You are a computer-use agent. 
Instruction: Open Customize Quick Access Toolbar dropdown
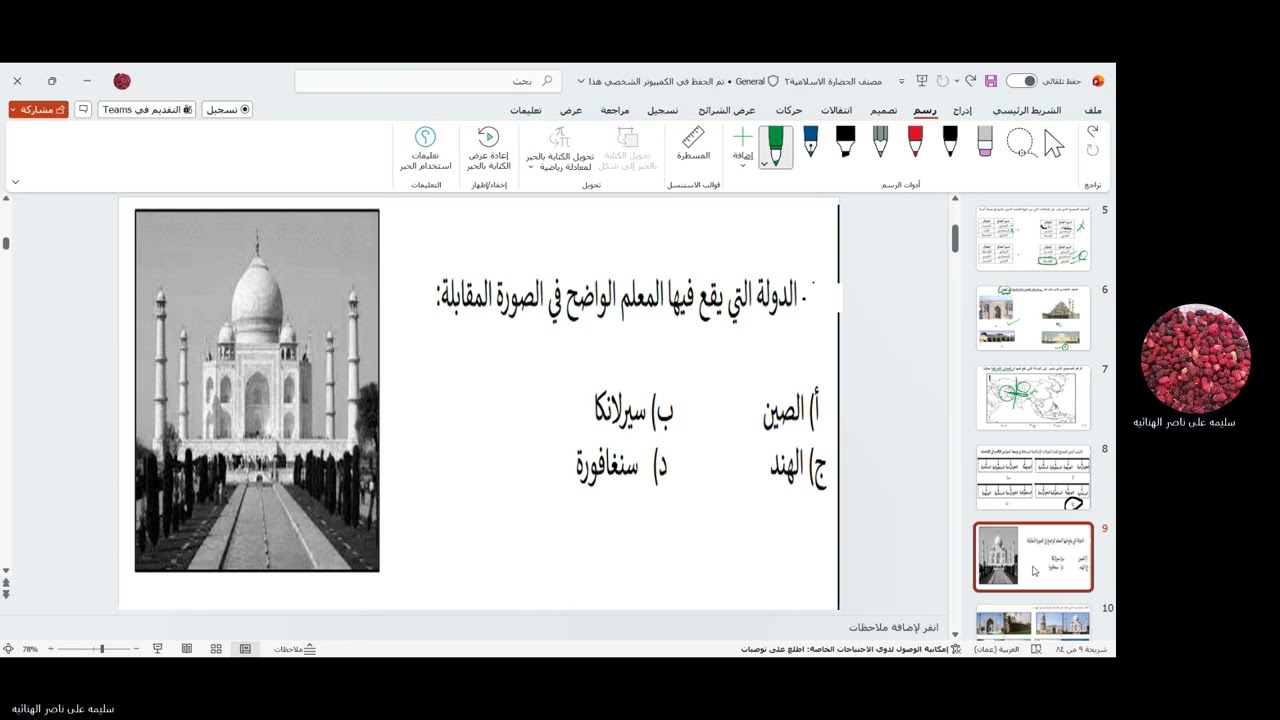click(902, 81)
